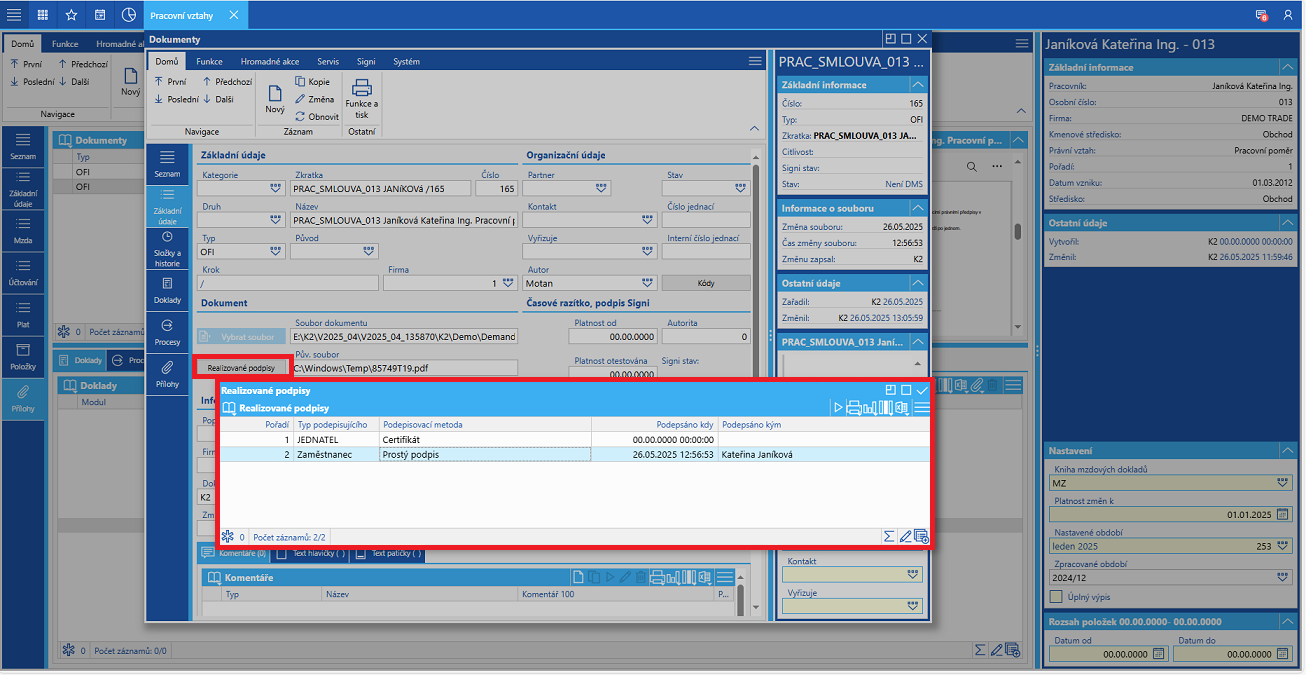Image resolution: width=1306 pixels, height=675 pixels.
Task: Confirm Realizované podpisy with checkmark icon
Action: 921,390
